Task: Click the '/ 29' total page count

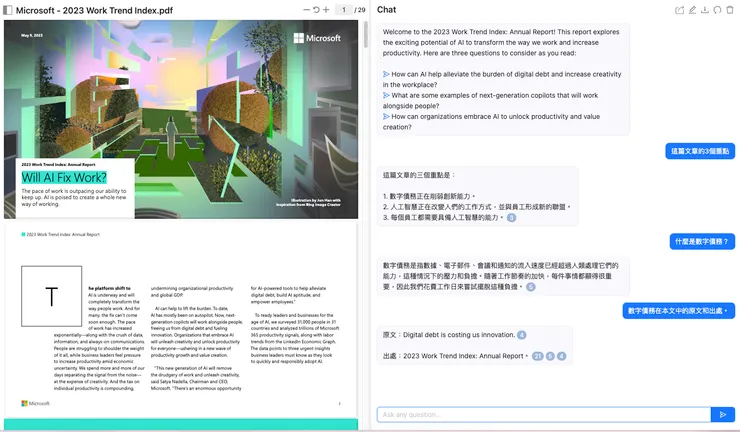Action: [x=360, y=9]
